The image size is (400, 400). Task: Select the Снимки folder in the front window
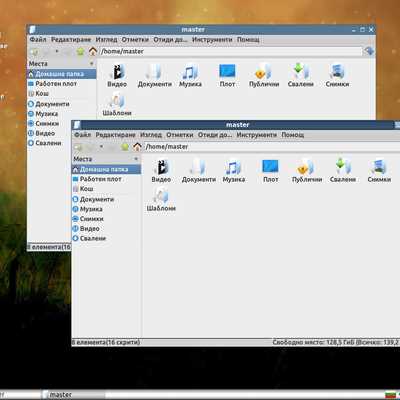coord(379,171)
